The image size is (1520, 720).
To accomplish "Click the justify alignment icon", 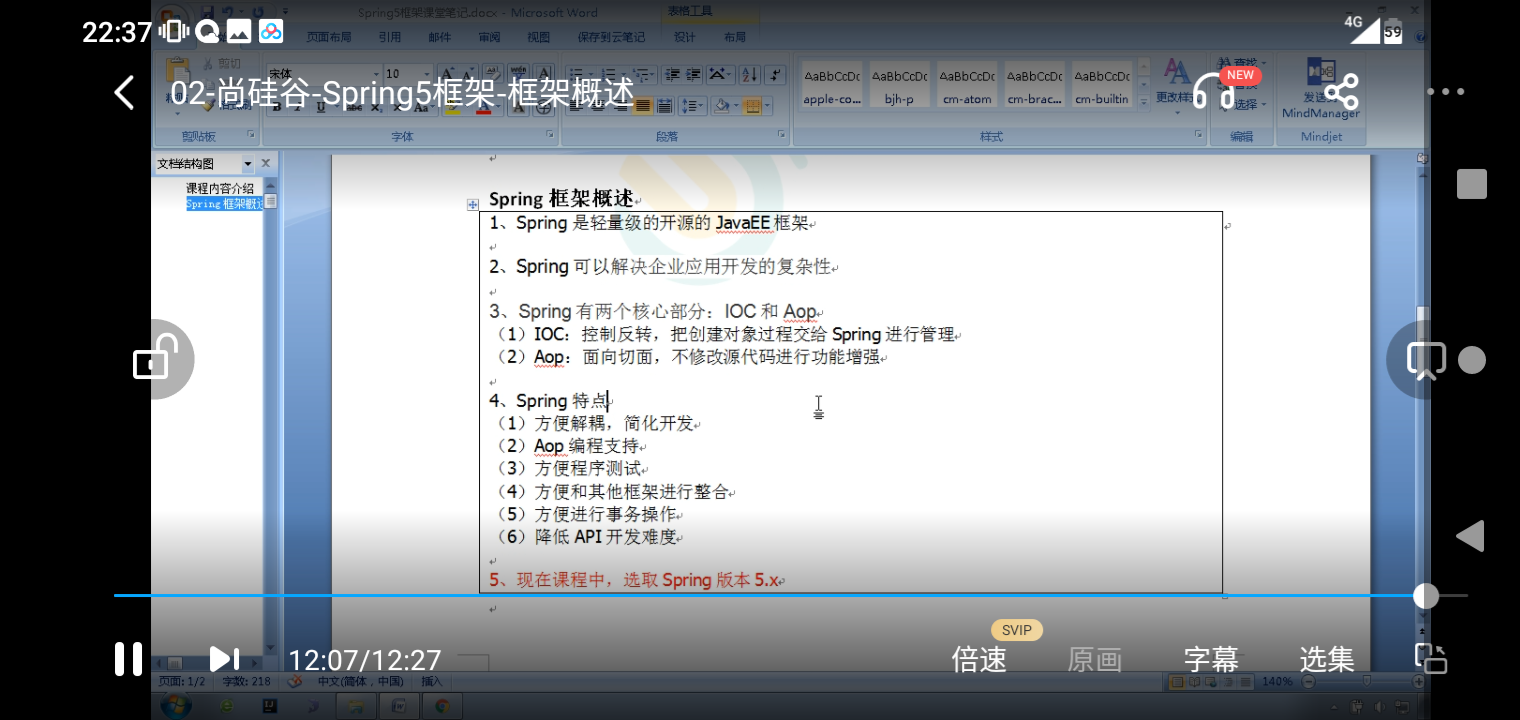I will tap(642, 105).
